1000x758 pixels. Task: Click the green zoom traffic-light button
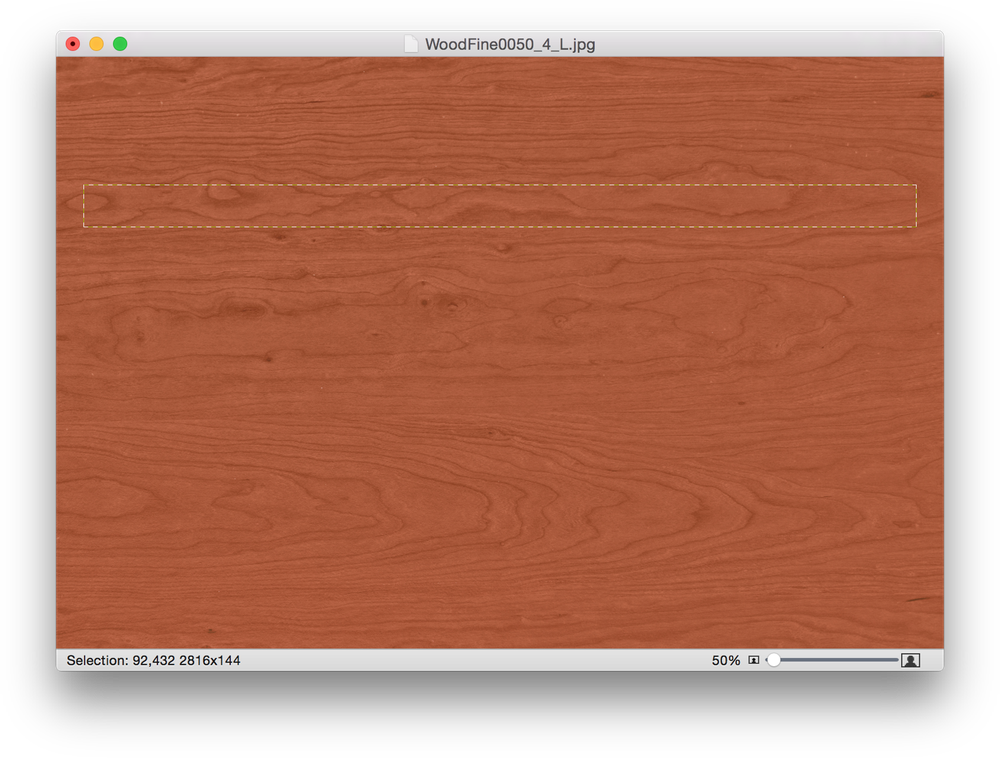[x=120, y=44]
